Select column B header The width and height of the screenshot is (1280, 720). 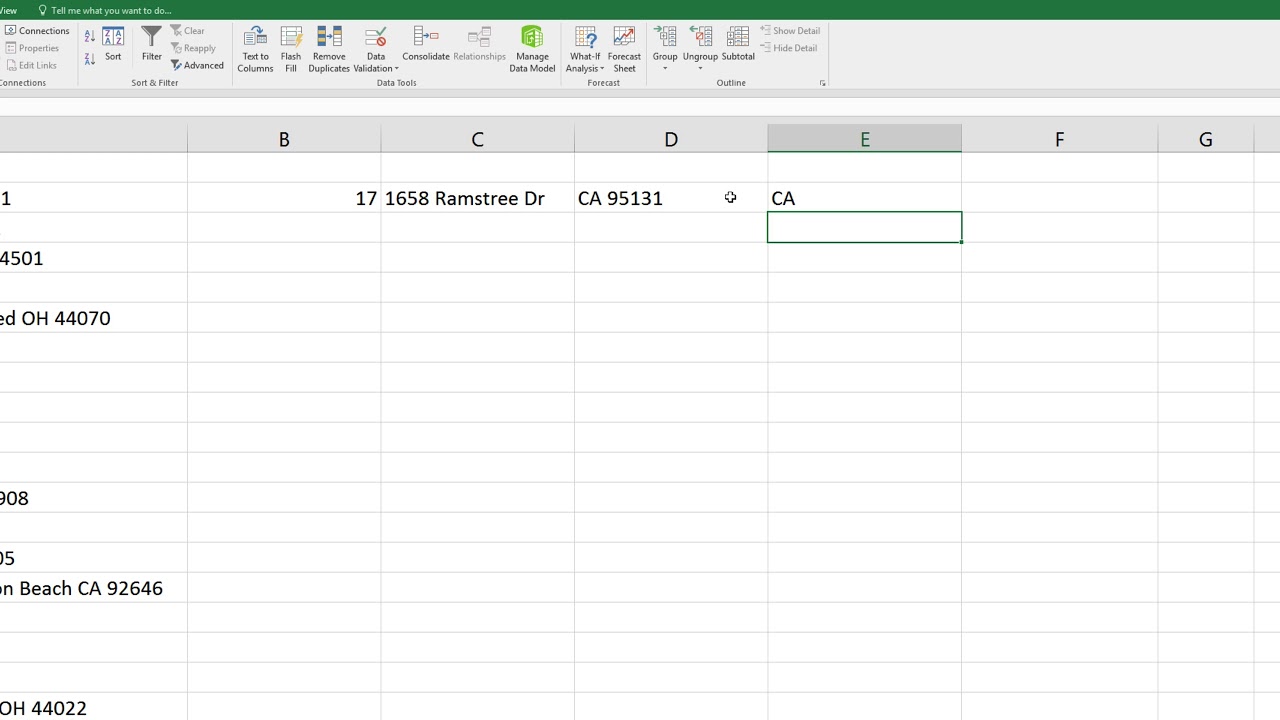[x=284, y=139]
